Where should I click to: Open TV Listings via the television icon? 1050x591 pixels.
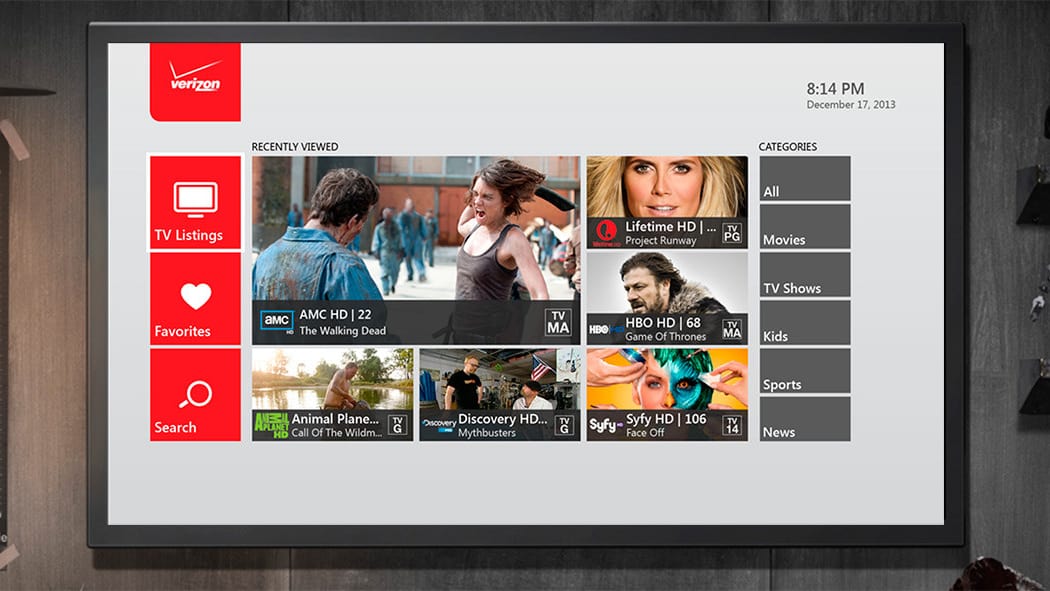196,199
